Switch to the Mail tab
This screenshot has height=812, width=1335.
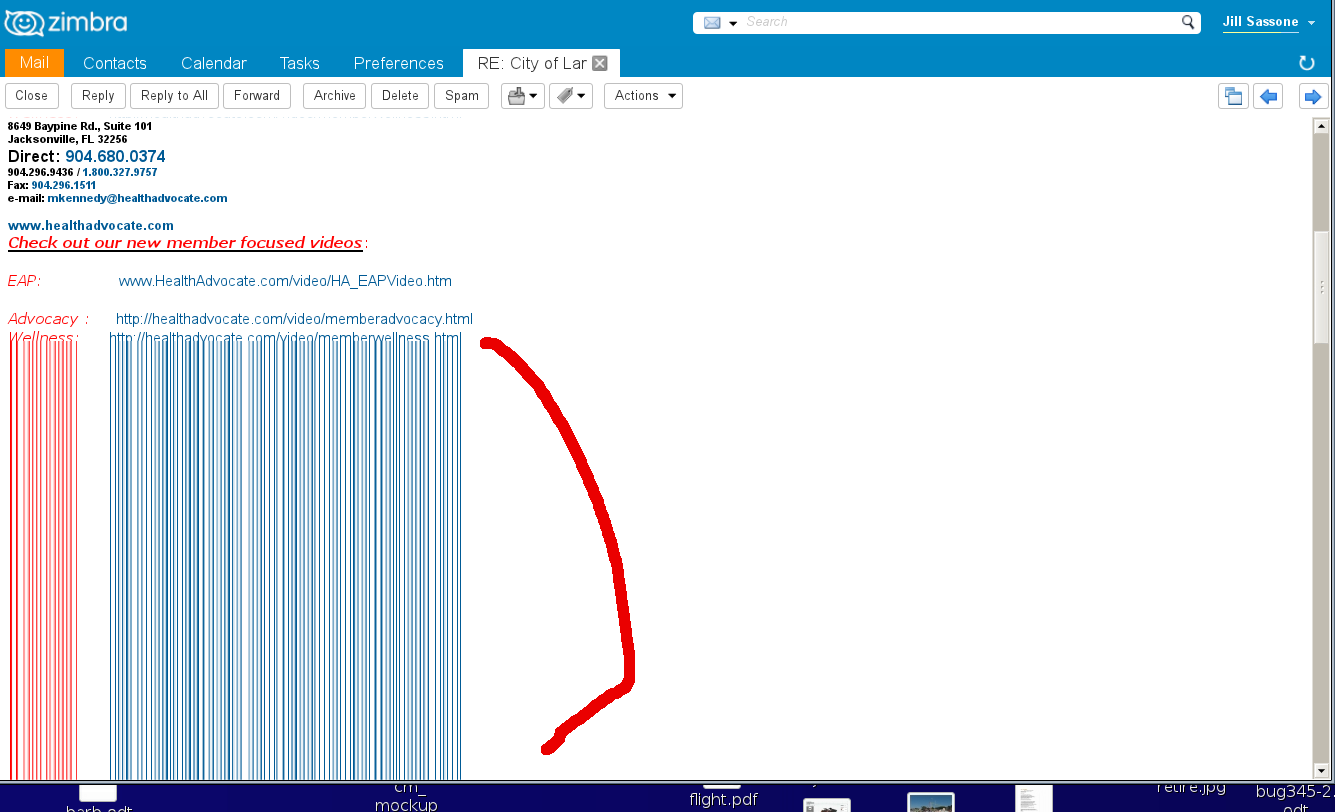(x=34, y=63)
